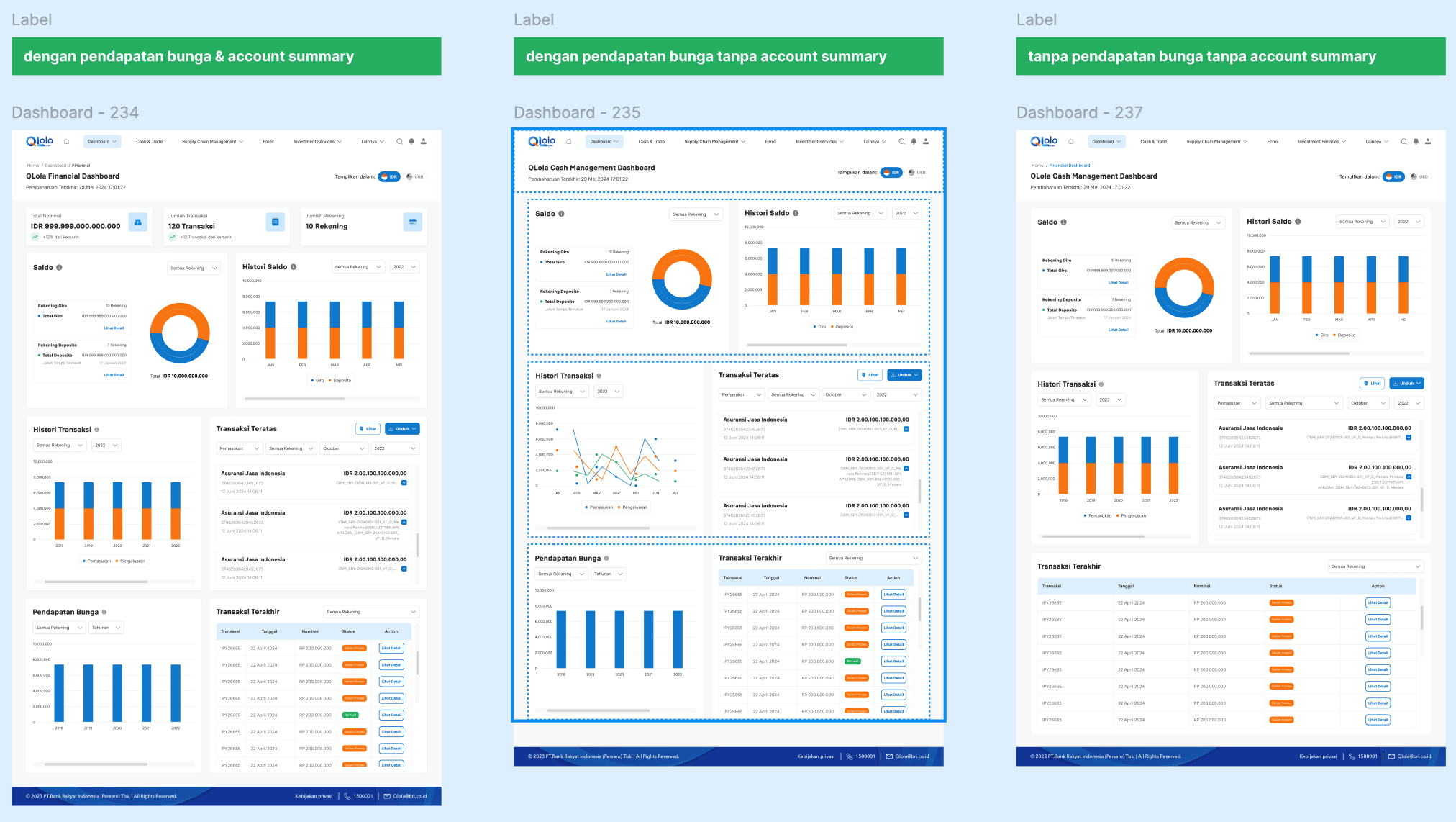Image resolution: width=1456 pixels, height=822 pixels.
Task: Open search icon in Dashboard 235 navbar
Action: [902, 142]
